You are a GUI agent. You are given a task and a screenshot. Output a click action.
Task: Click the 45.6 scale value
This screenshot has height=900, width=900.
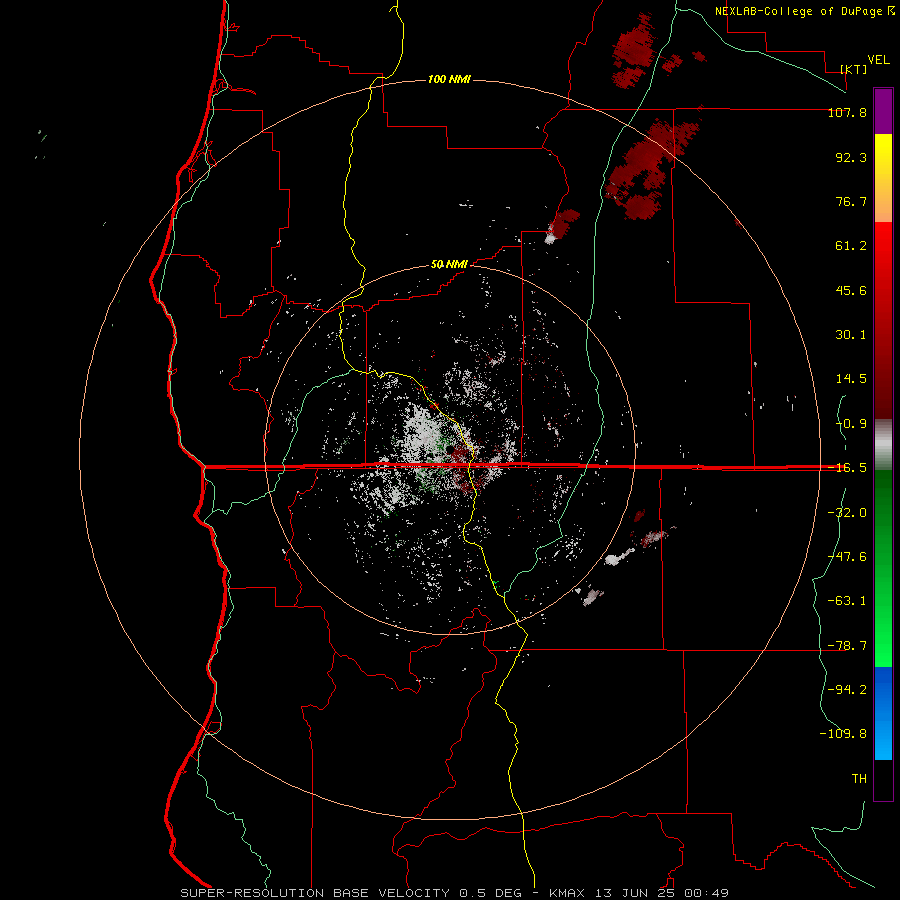[851, 290]
